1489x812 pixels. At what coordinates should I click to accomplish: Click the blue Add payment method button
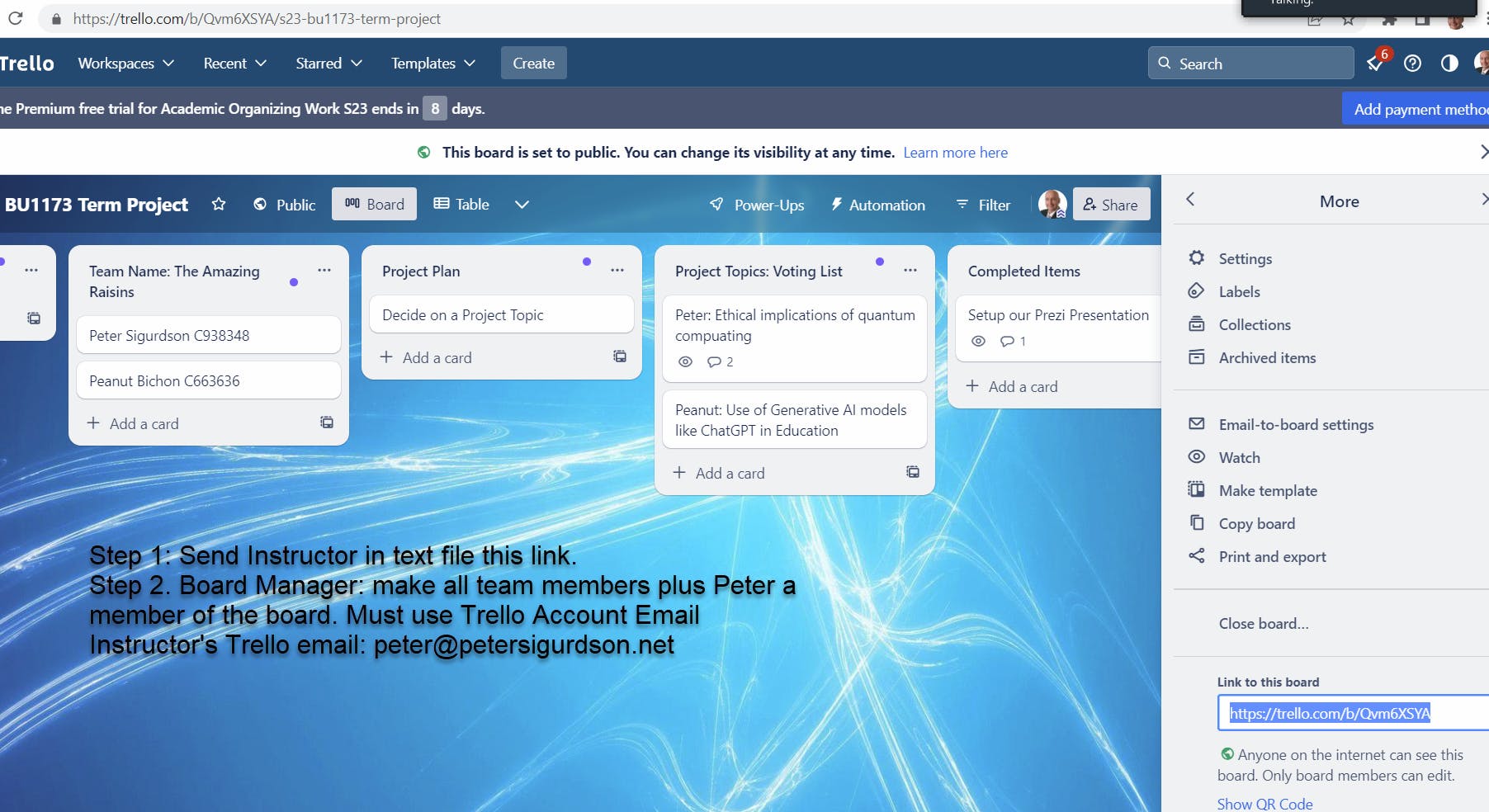point(1416,109)
